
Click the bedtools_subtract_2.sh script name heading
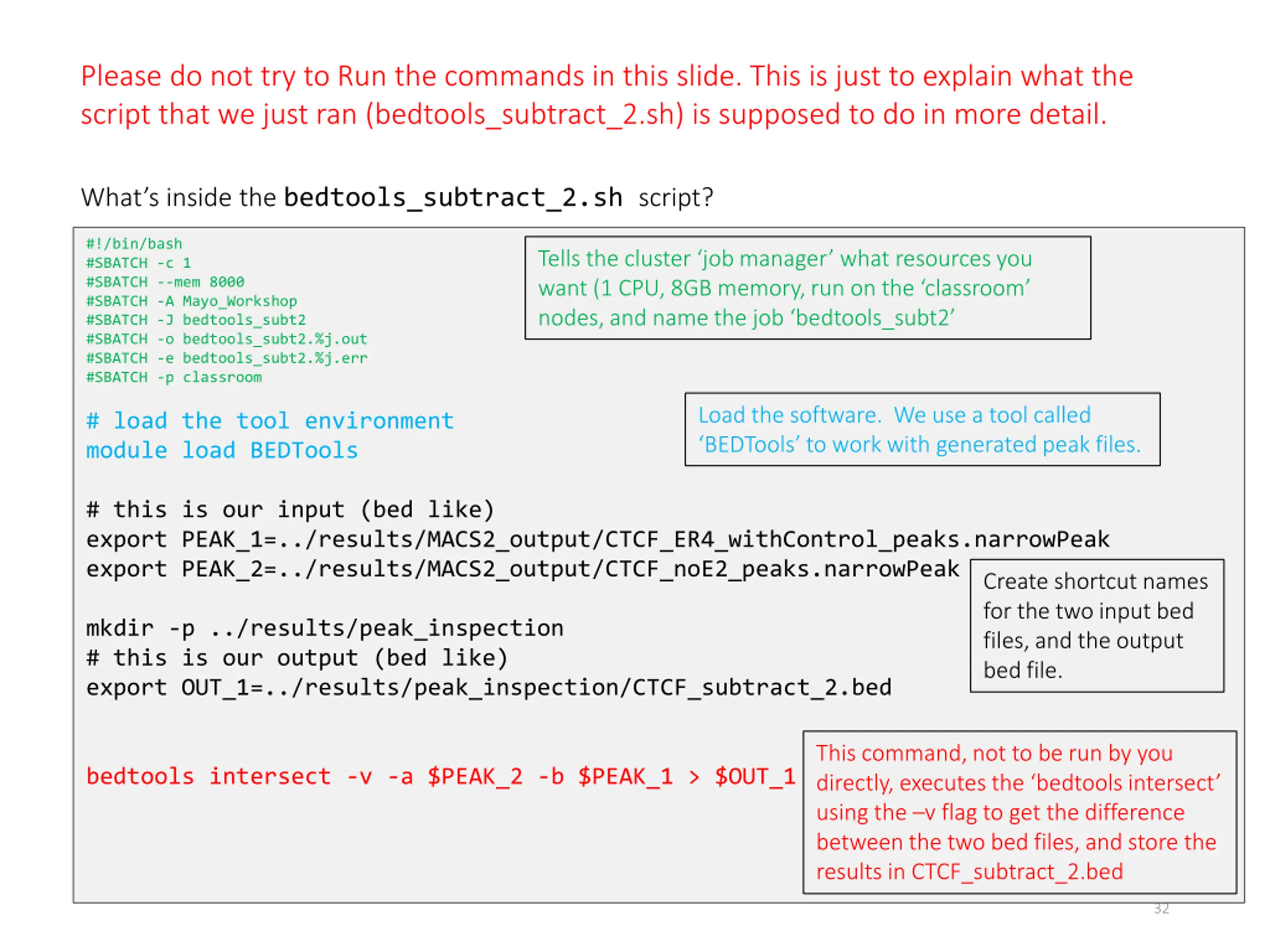tap(453, 197)
